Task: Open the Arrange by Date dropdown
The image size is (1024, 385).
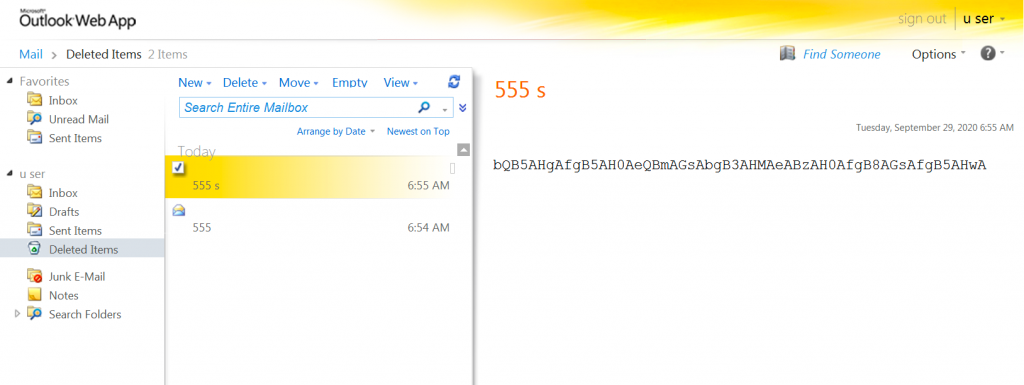Action: tap(336, 131)
